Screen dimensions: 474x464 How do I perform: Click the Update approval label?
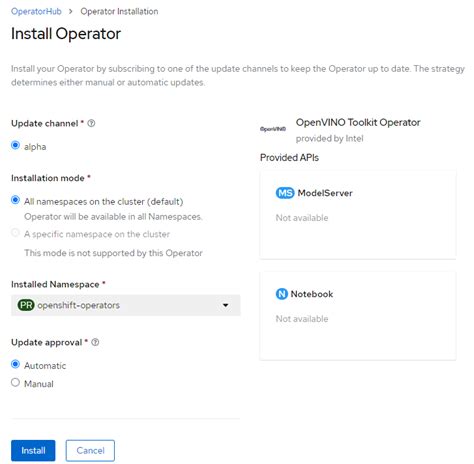(x=47, y=342)
